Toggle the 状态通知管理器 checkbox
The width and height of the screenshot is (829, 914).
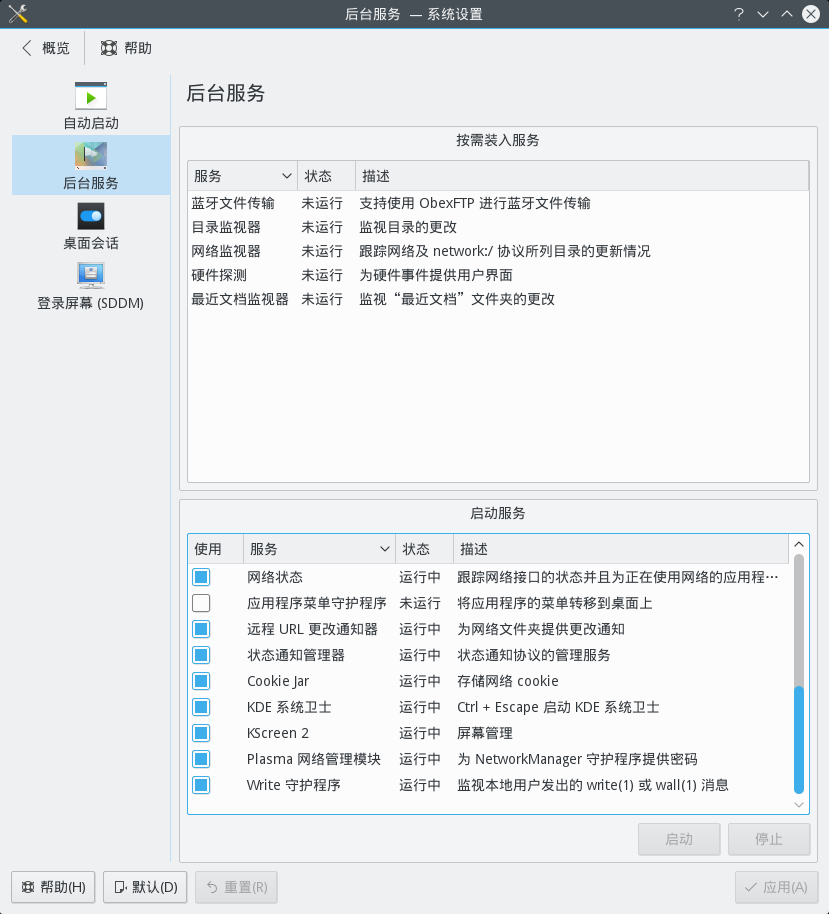click(x=201, y=655)
